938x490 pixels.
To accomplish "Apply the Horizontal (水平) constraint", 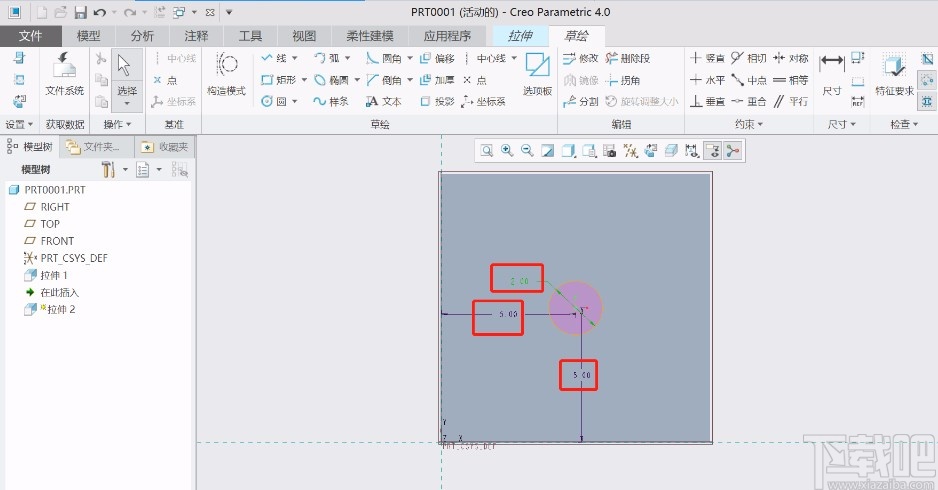I will click(707, 80).
